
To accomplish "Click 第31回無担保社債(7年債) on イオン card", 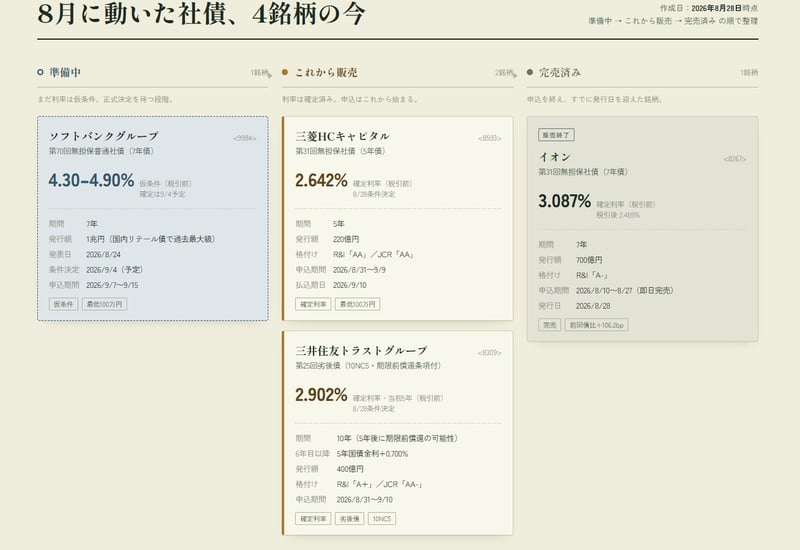I will 583,172.
